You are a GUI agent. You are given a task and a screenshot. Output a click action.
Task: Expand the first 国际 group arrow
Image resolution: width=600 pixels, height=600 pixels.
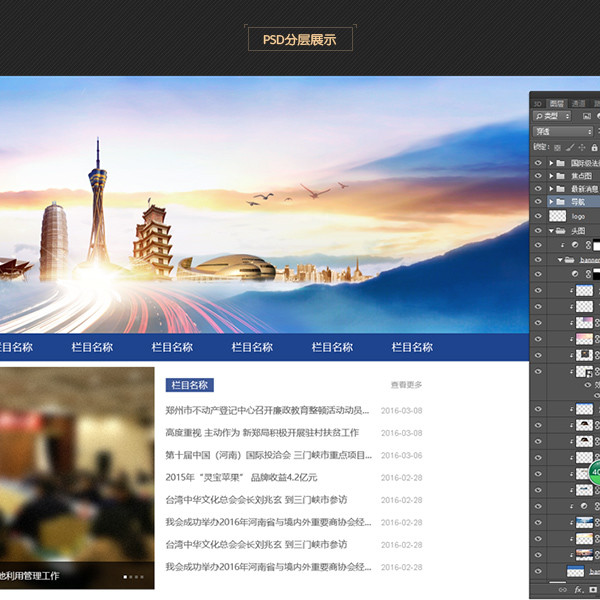tap(551, 163)
